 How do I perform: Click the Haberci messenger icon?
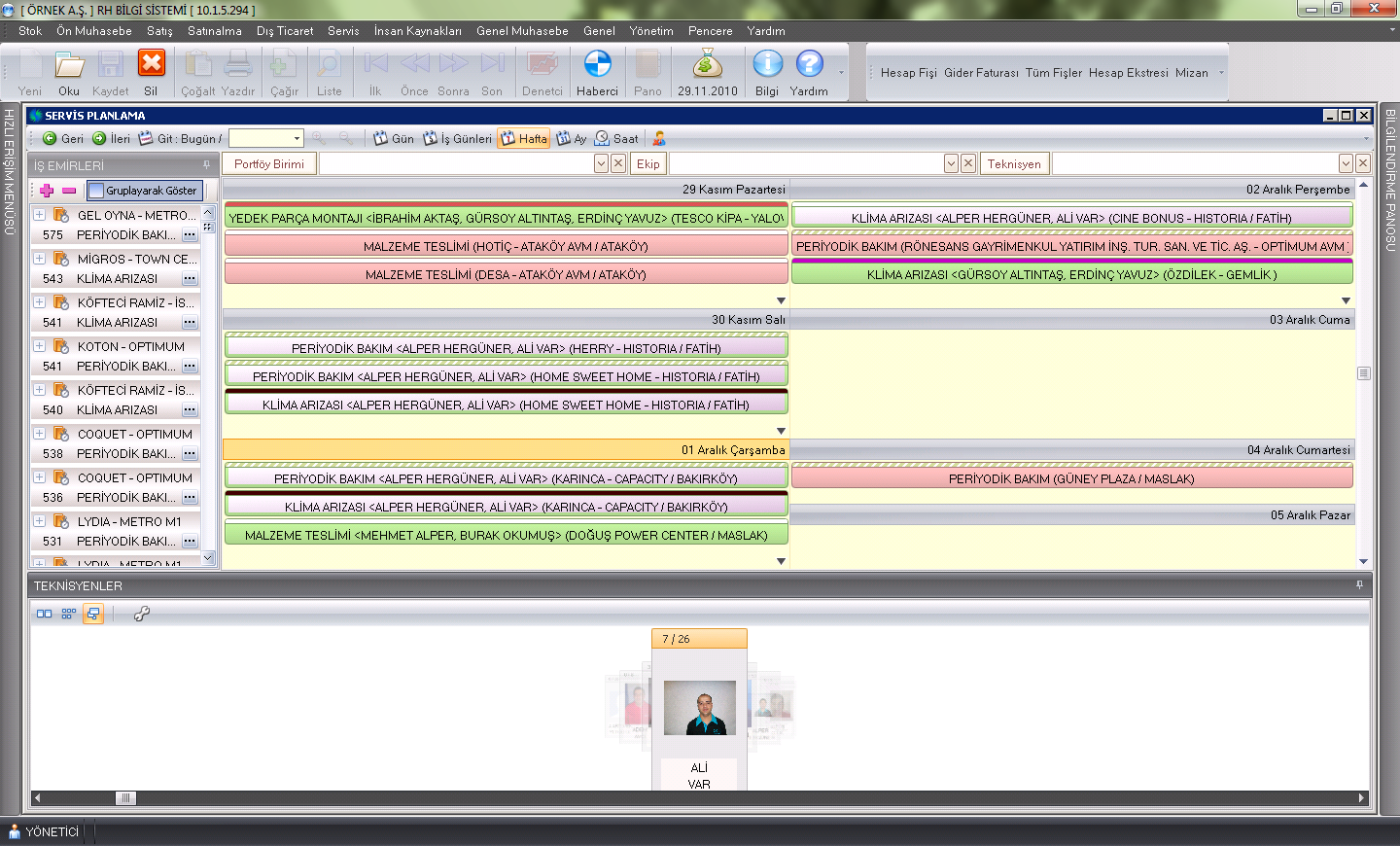pyautogui.click(x=597, y=65)
